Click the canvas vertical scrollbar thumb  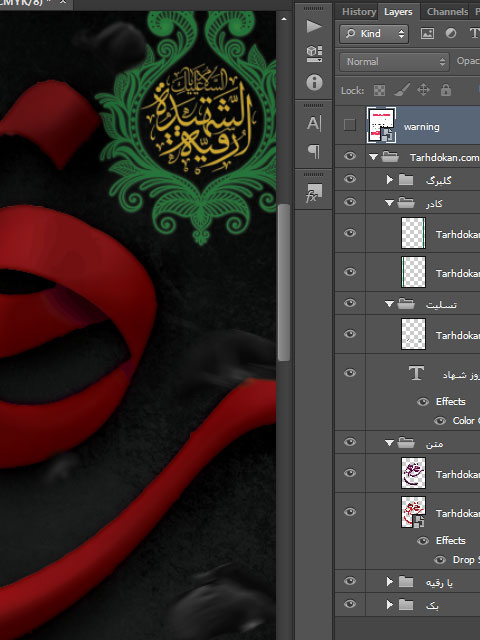click(x=284, y=282)
